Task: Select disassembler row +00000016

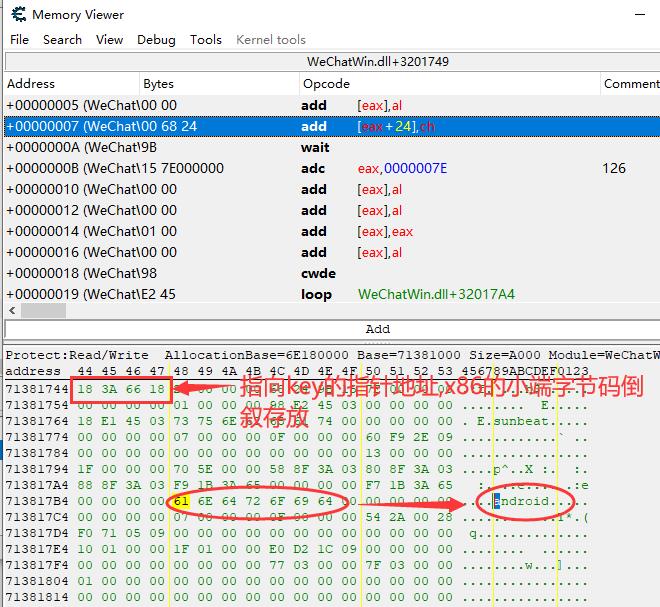Action: pos(333,253)
